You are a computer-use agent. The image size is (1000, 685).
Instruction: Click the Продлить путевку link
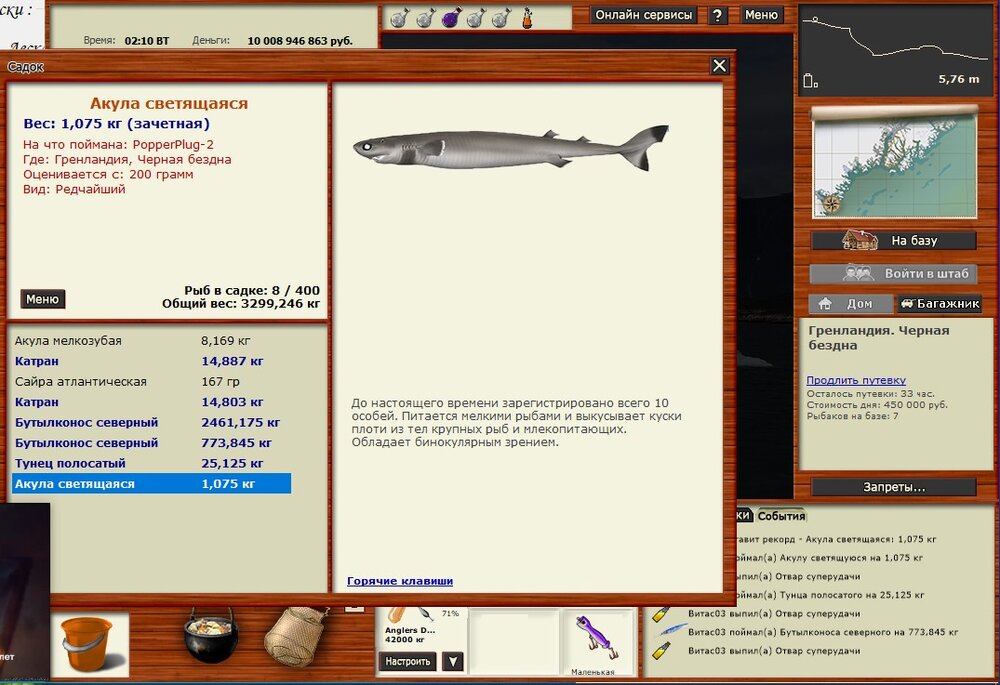coord(856,380)
